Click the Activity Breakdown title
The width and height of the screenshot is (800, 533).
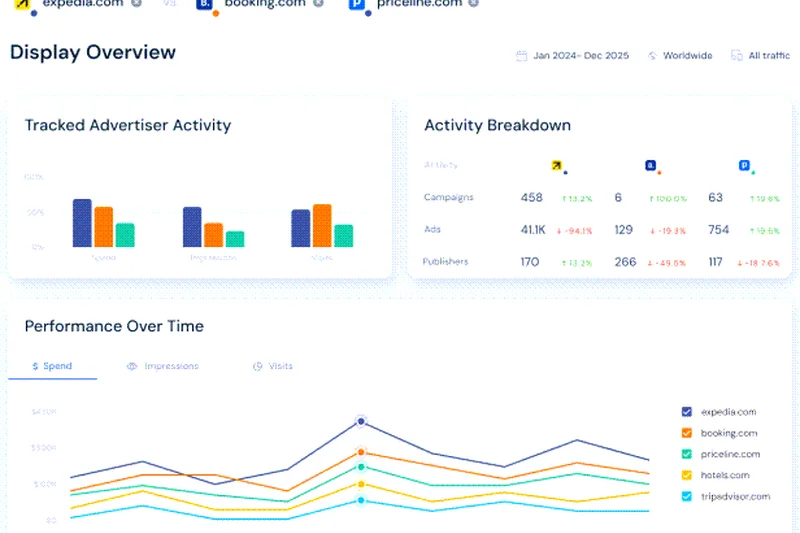497,125
